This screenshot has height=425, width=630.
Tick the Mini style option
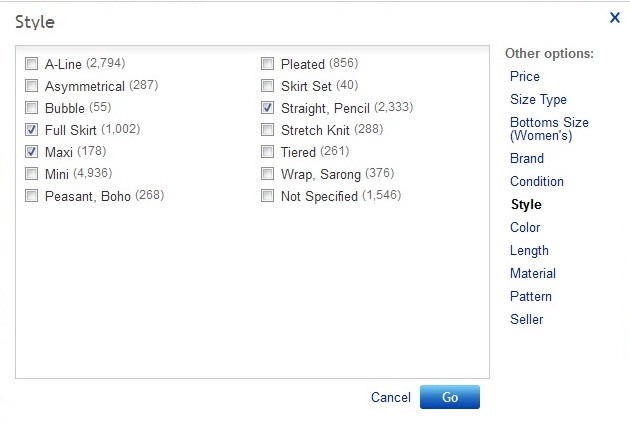[x=31, y=174]
